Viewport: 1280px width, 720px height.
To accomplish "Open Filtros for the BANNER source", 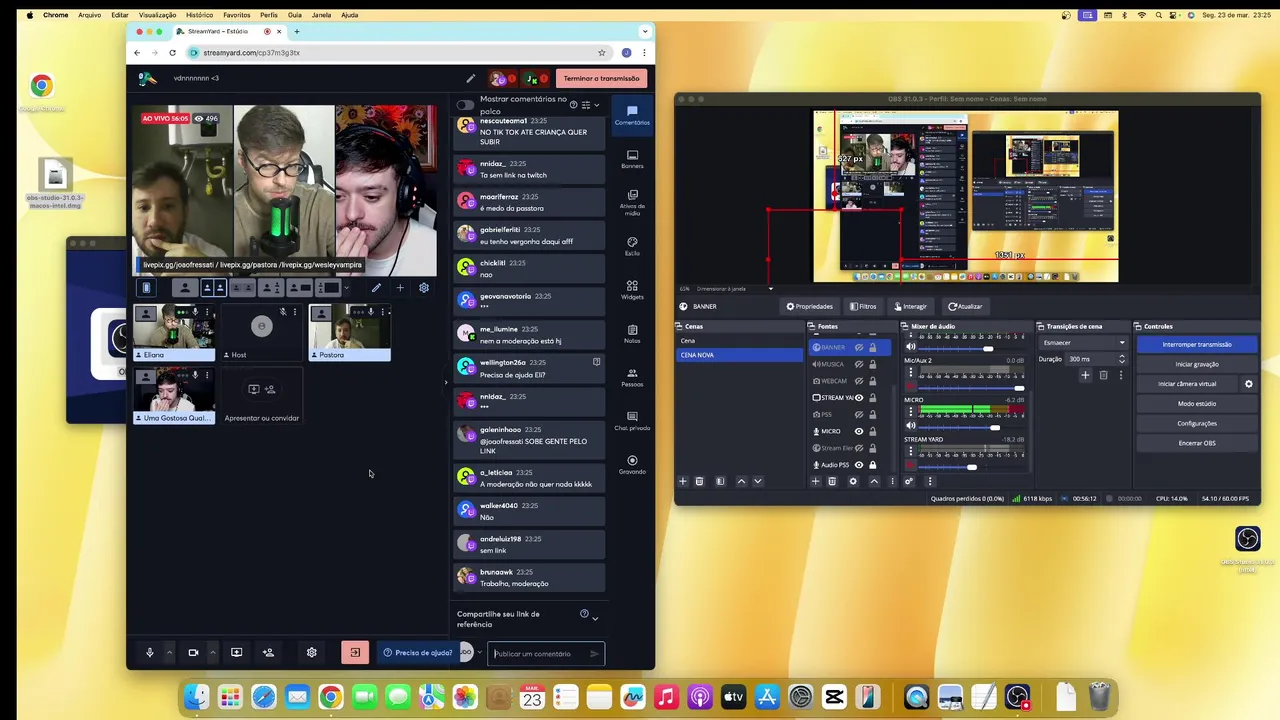I will 863,306.
